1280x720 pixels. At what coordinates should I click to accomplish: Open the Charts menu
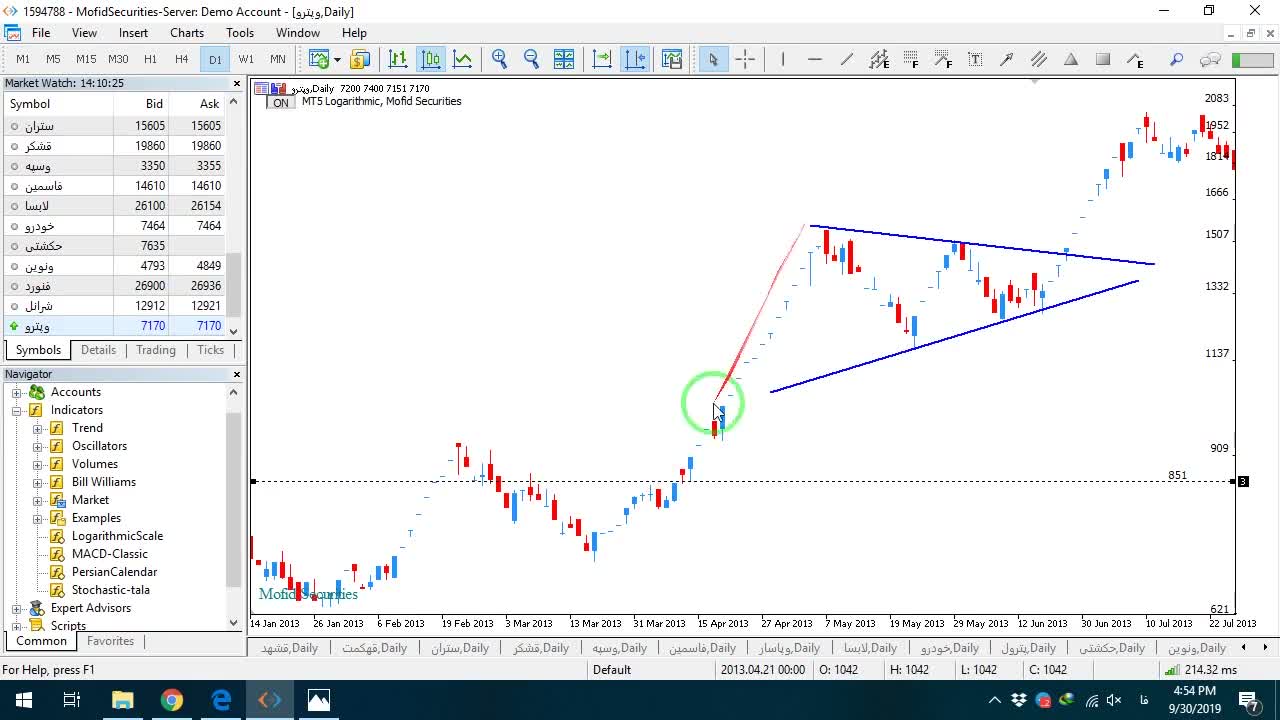[187, 33]
